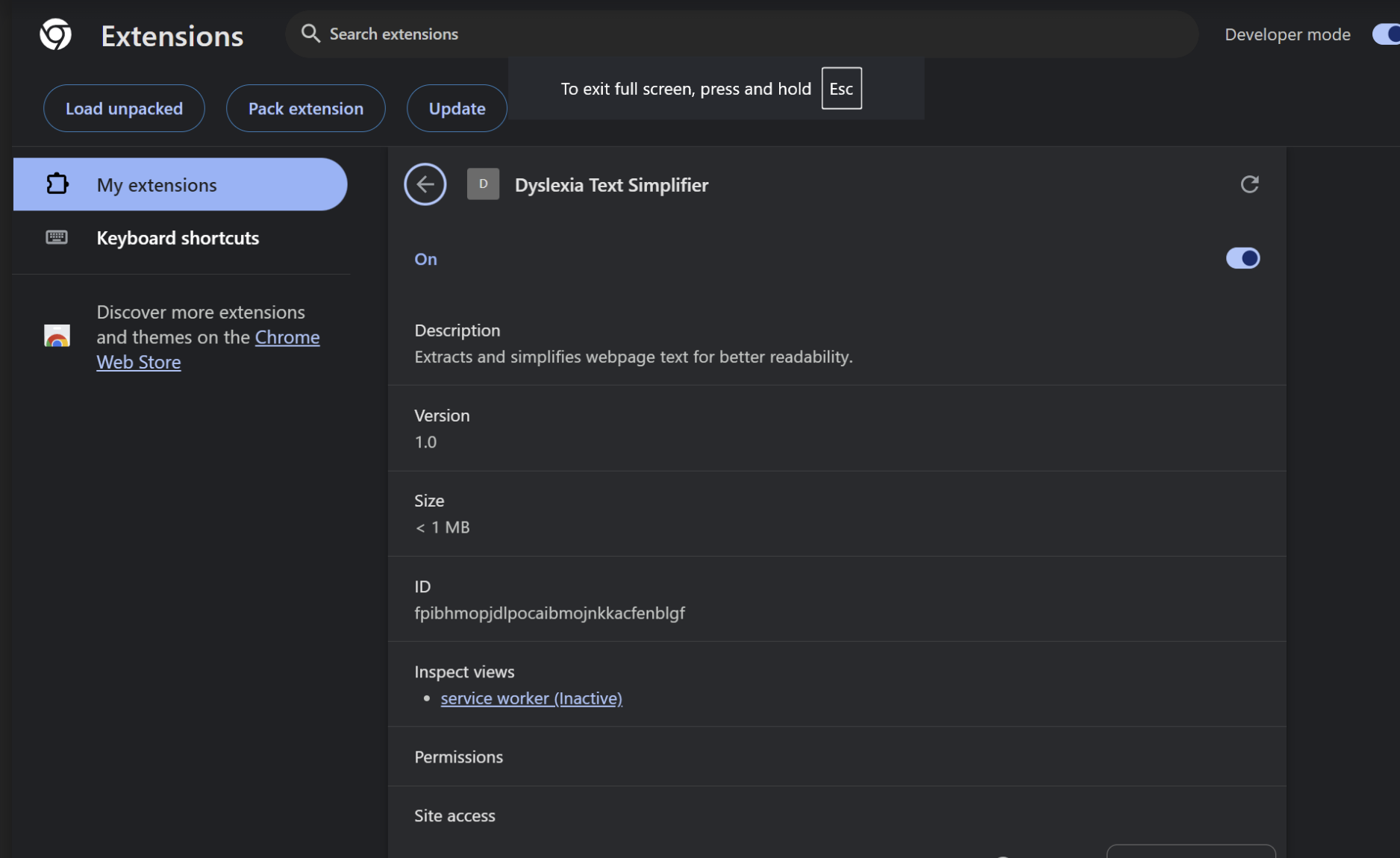Click the Chrome Web Store rainbow icon

(x=57, y=336)
